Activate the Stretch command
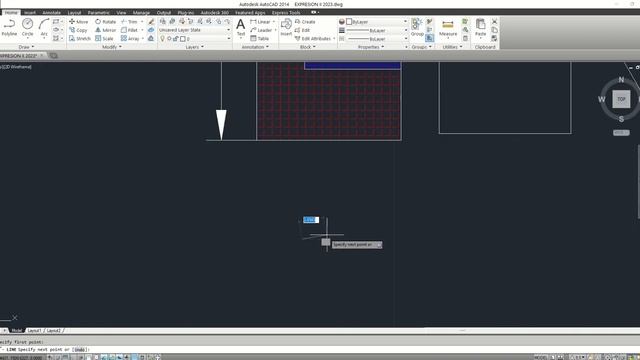Screen dimensions: 640x360 click(80, 38)
